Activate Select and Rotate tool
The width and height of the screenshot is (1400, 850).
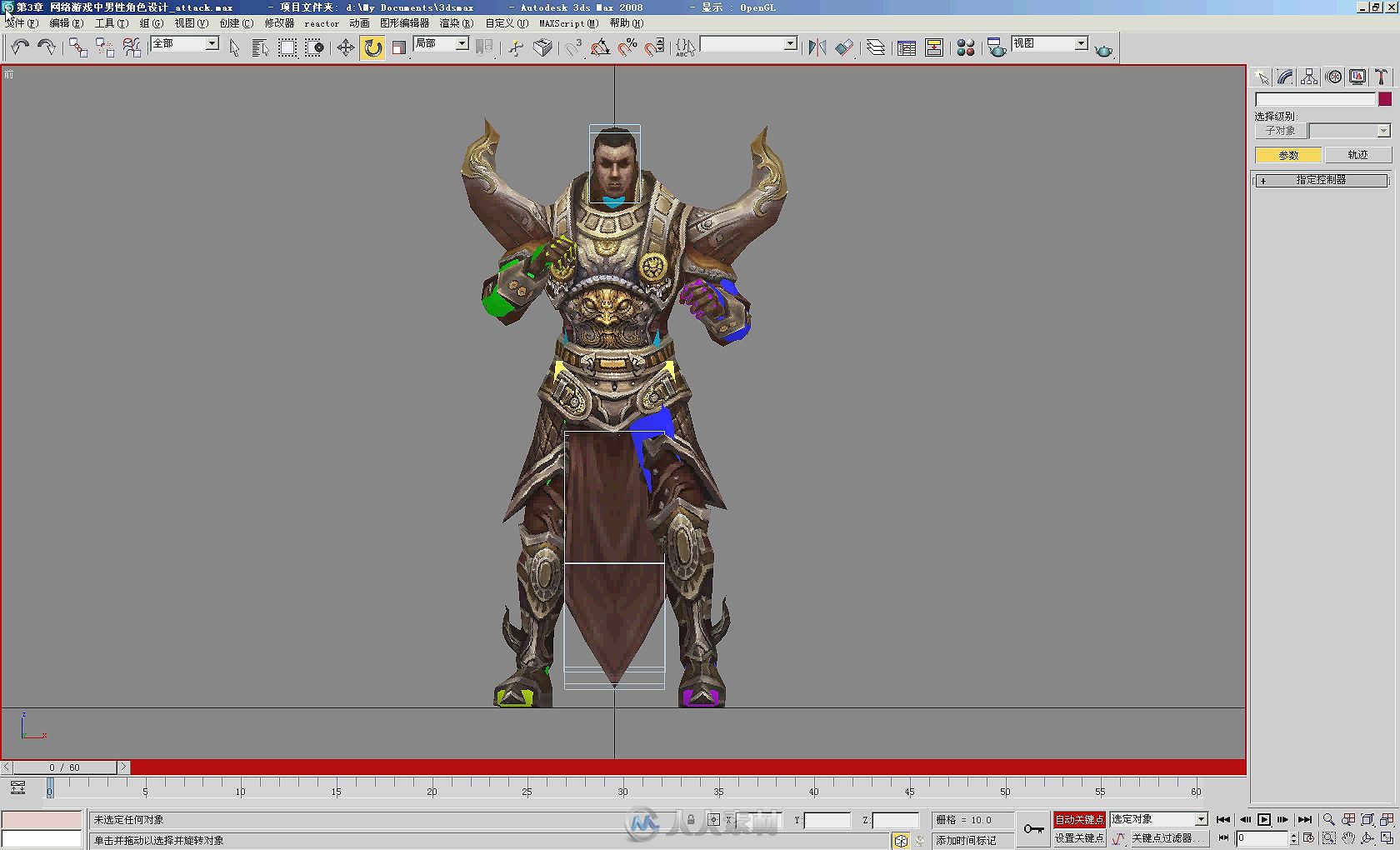click(x=372, y=47)
